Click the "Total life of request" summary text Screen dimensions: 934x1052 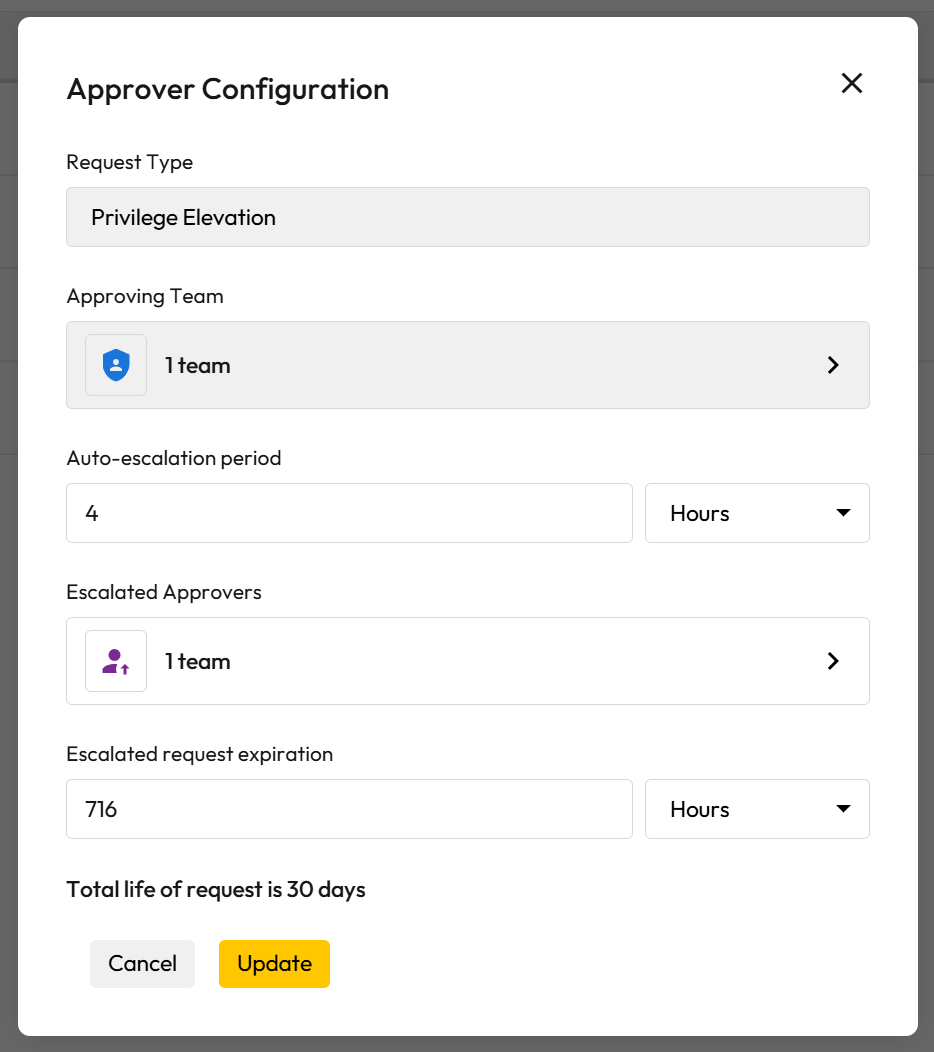pos(216,889)
